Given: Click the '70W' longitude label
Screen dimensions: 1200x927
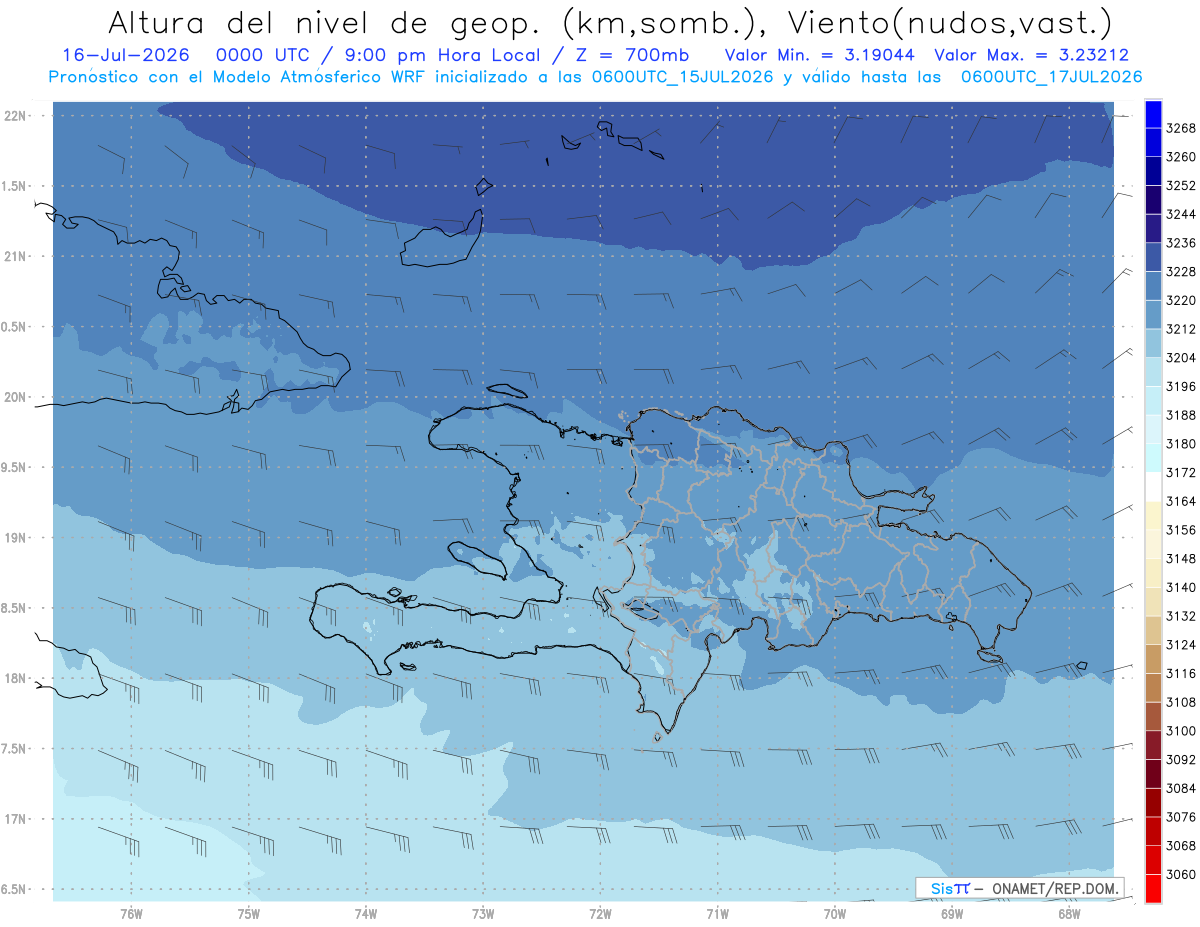Looking at the screenshot, I should 835,914.
